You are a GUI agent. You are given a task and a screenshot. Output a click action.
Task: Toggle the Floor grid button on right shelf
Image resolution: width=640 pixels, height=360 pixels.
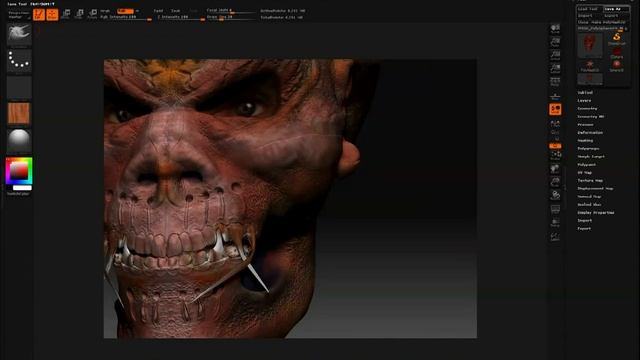(x=555, y=97)
